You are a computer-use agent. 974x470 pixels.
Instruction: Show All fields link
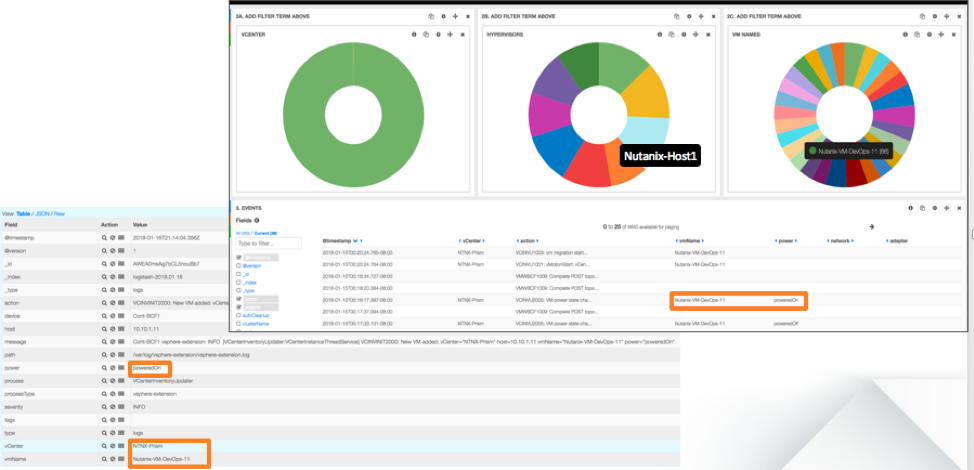pos(242,233)
